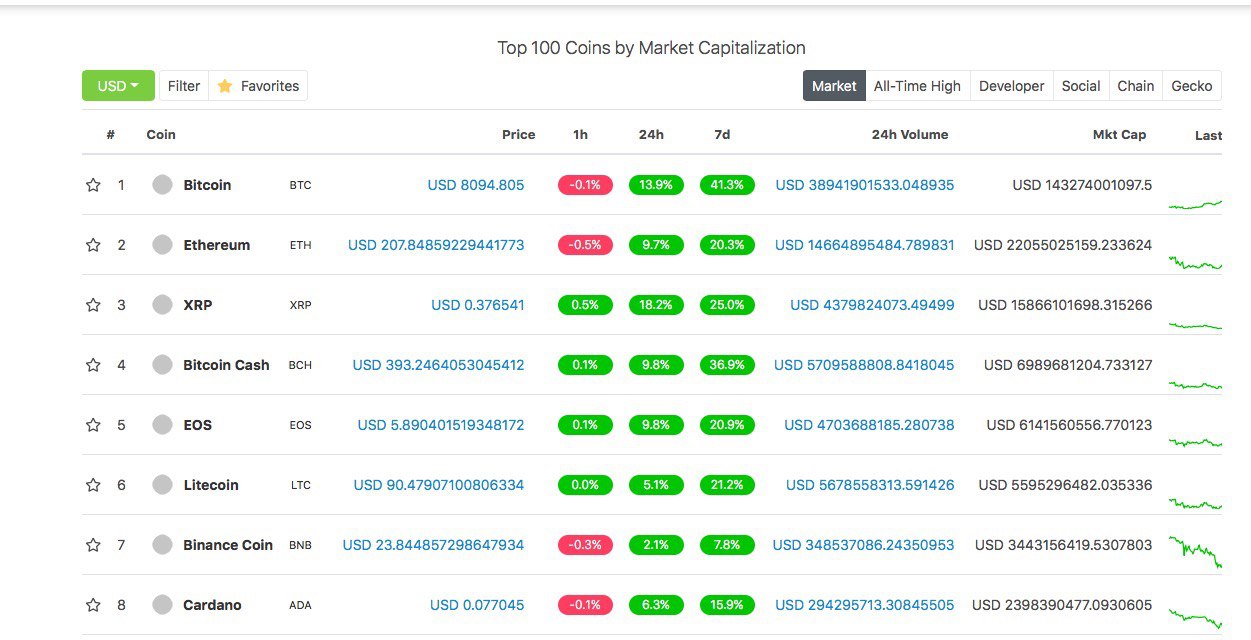Toggle the Cardano favorite star

[x=93, y=605]
